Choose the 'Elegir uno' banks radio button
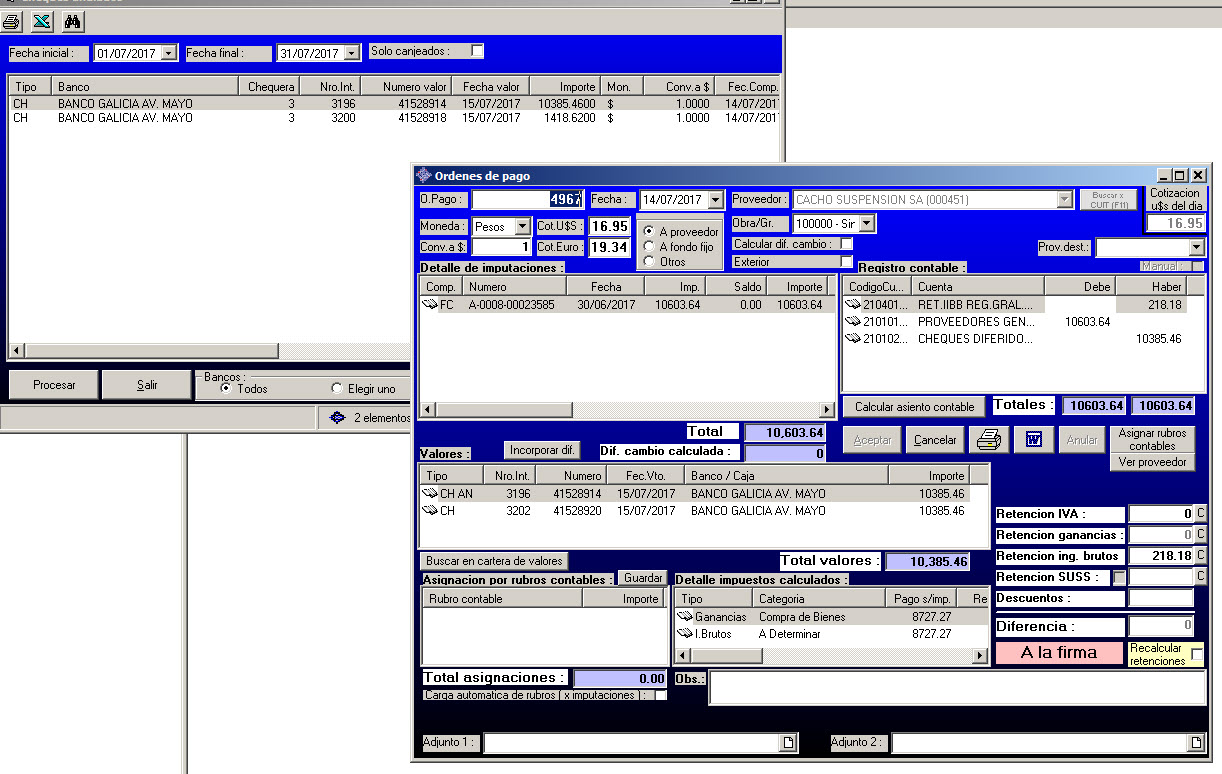 coord(337,389)
